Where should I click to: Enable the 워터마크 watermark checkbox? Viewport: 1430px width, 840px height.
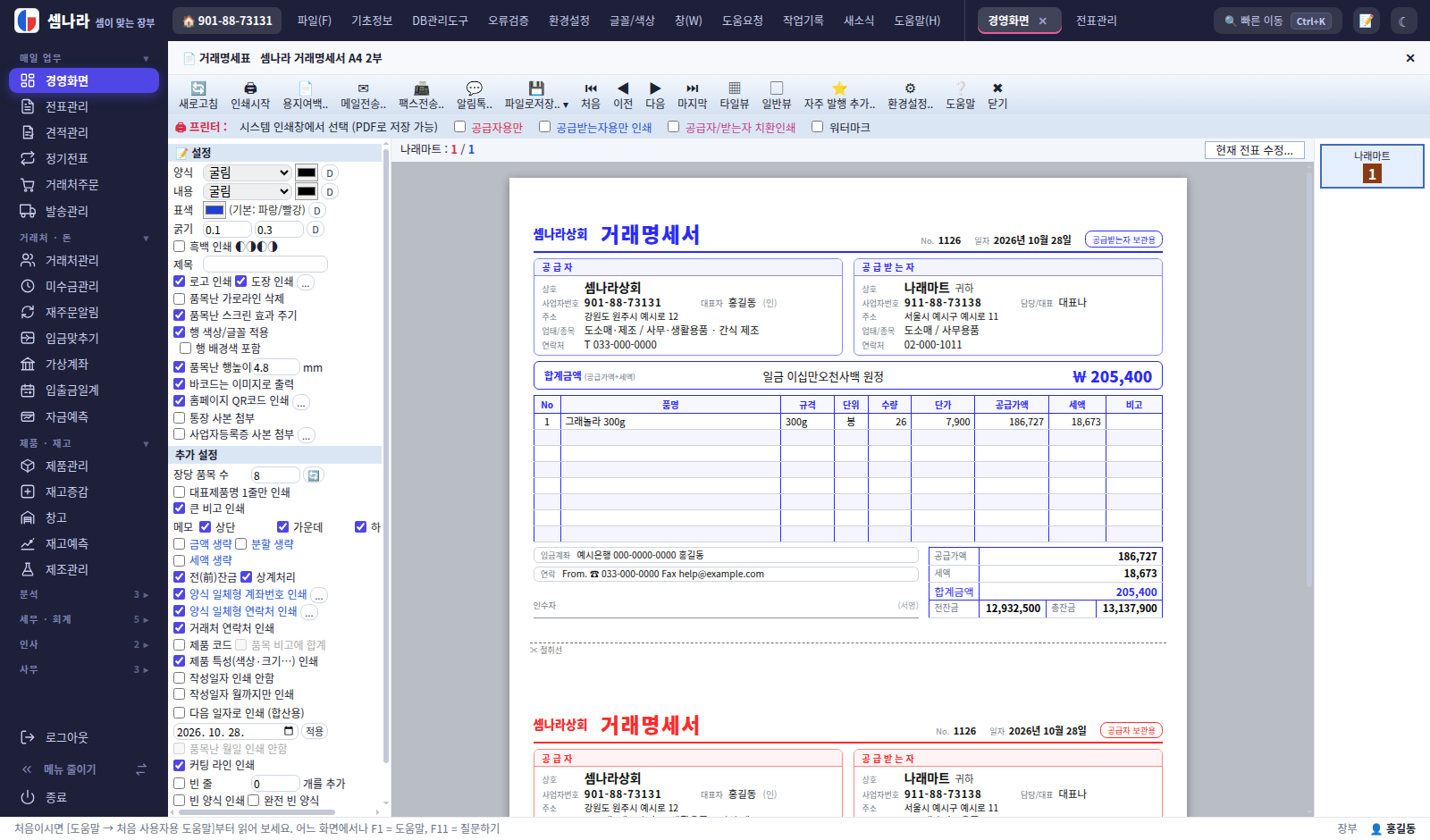coord(817,127)
